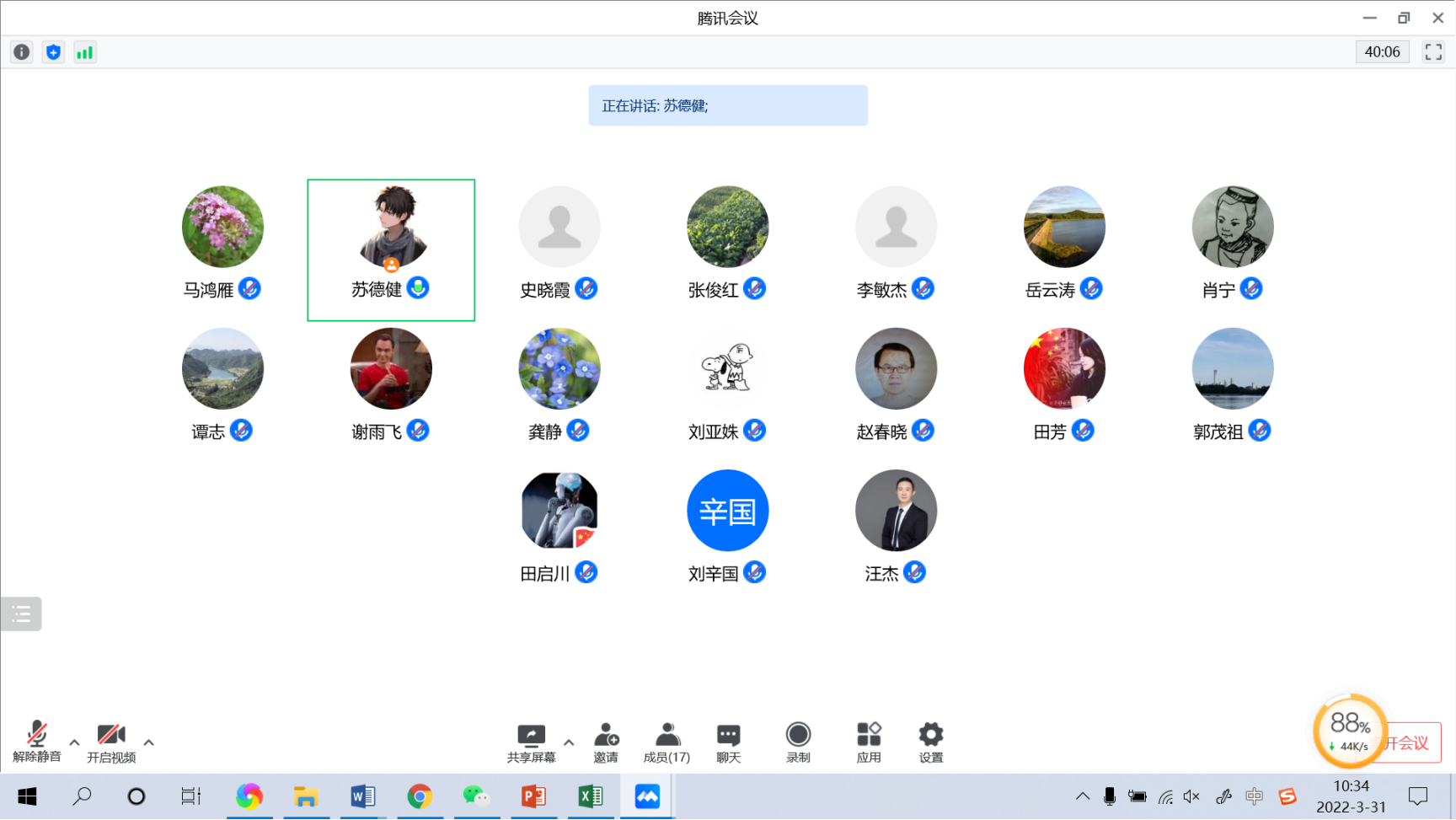
Task: Toggle full screen mode icon
Action: pyautogui.click(x=1433, y=52)
